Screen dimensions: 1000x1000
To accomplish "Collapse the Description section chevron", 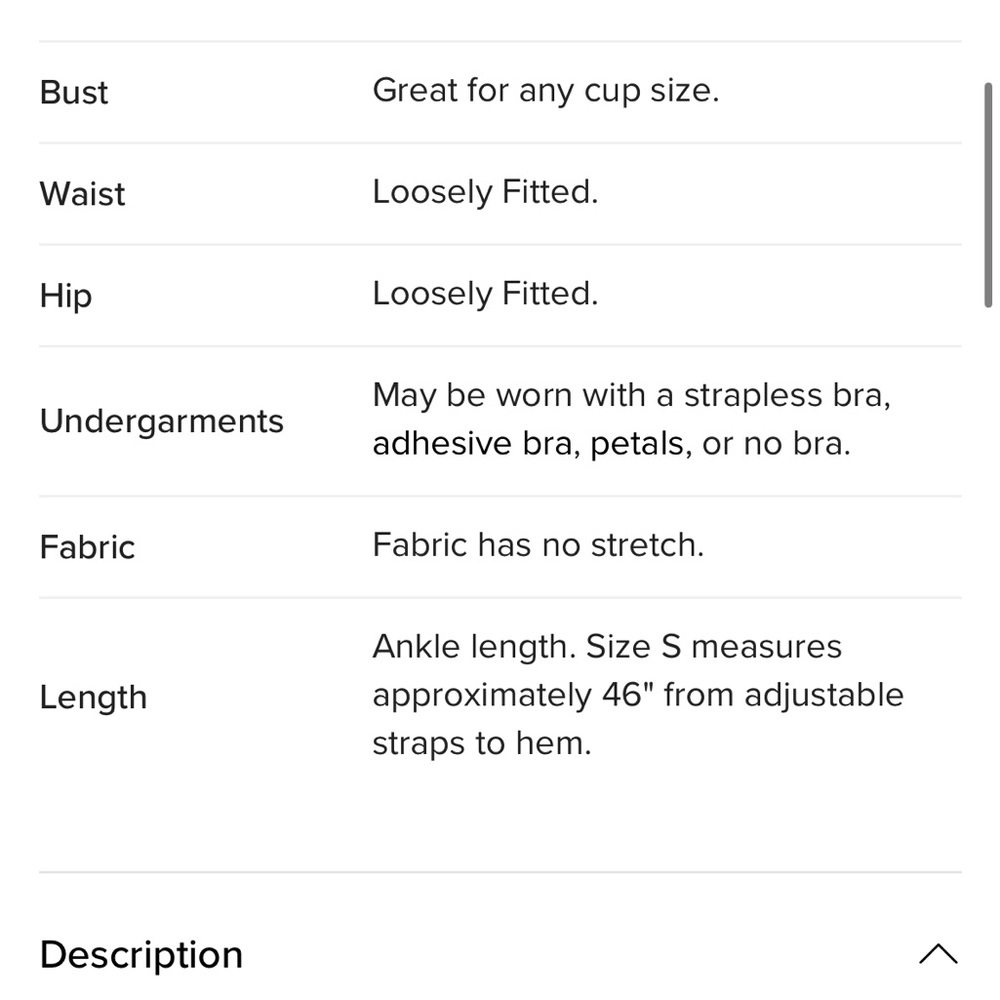I will [938, 954].
